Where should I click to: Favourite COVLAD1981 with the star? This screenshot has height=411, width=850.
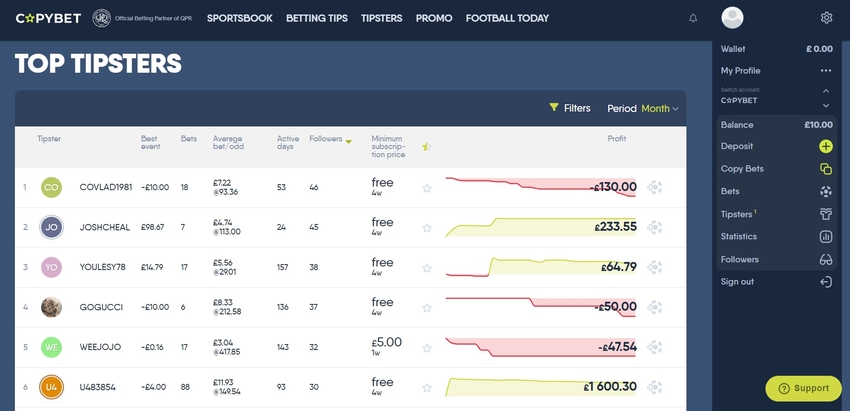click(x=427, y=188)
